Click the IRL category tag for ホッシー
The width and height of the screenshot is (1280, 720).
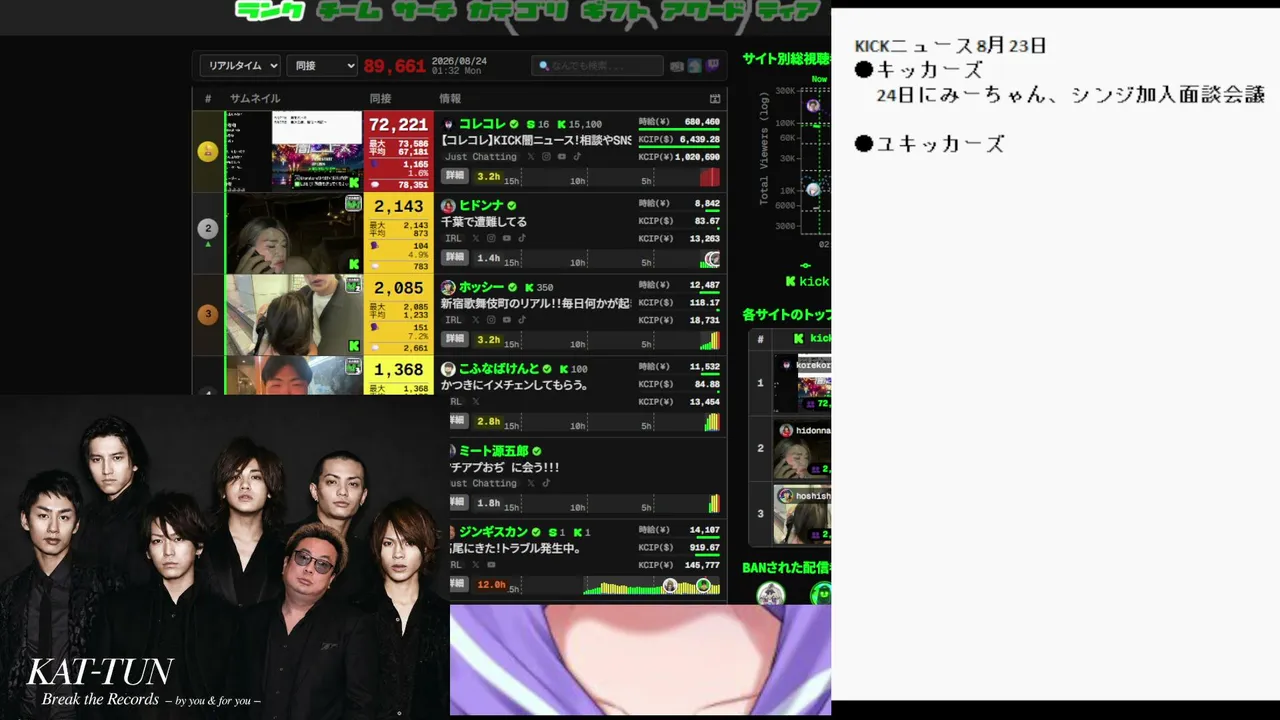point(453,321)
